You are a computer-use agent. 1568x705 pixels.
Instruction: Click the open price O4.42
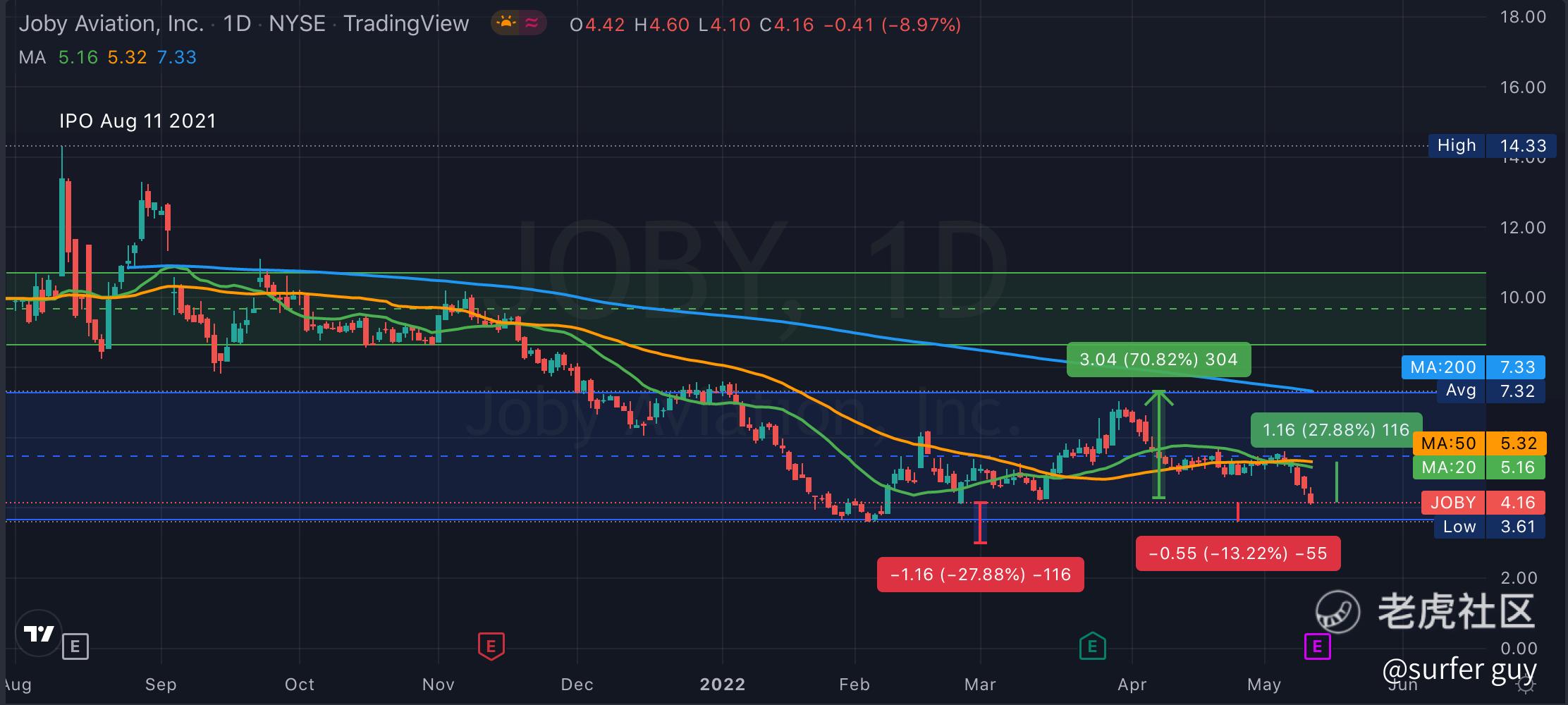click(x=597, y=25)
